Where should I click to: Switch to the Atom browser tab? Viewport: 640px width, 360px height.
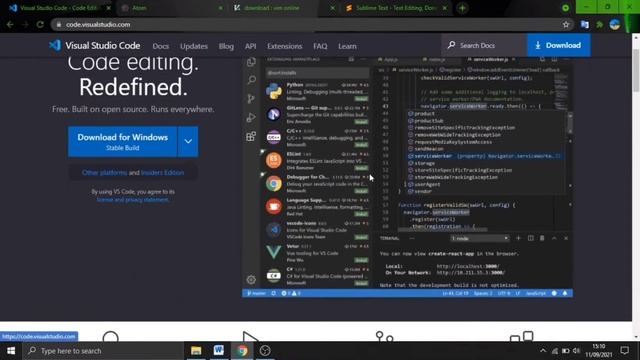[x=171, y=8]
